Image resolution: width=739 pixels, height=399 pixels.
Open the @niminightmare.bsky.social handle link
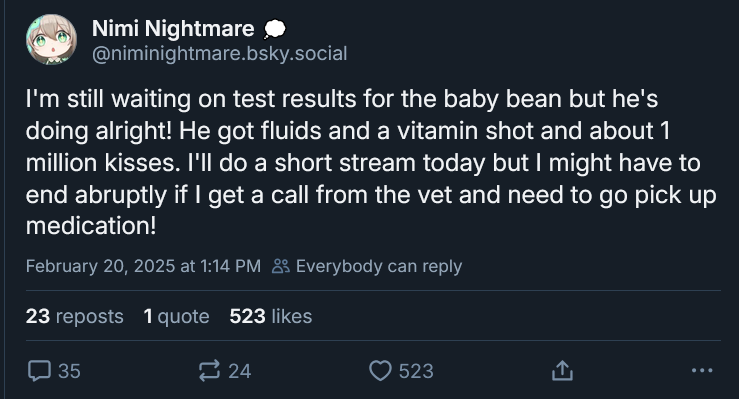click(x=220, y=54)
